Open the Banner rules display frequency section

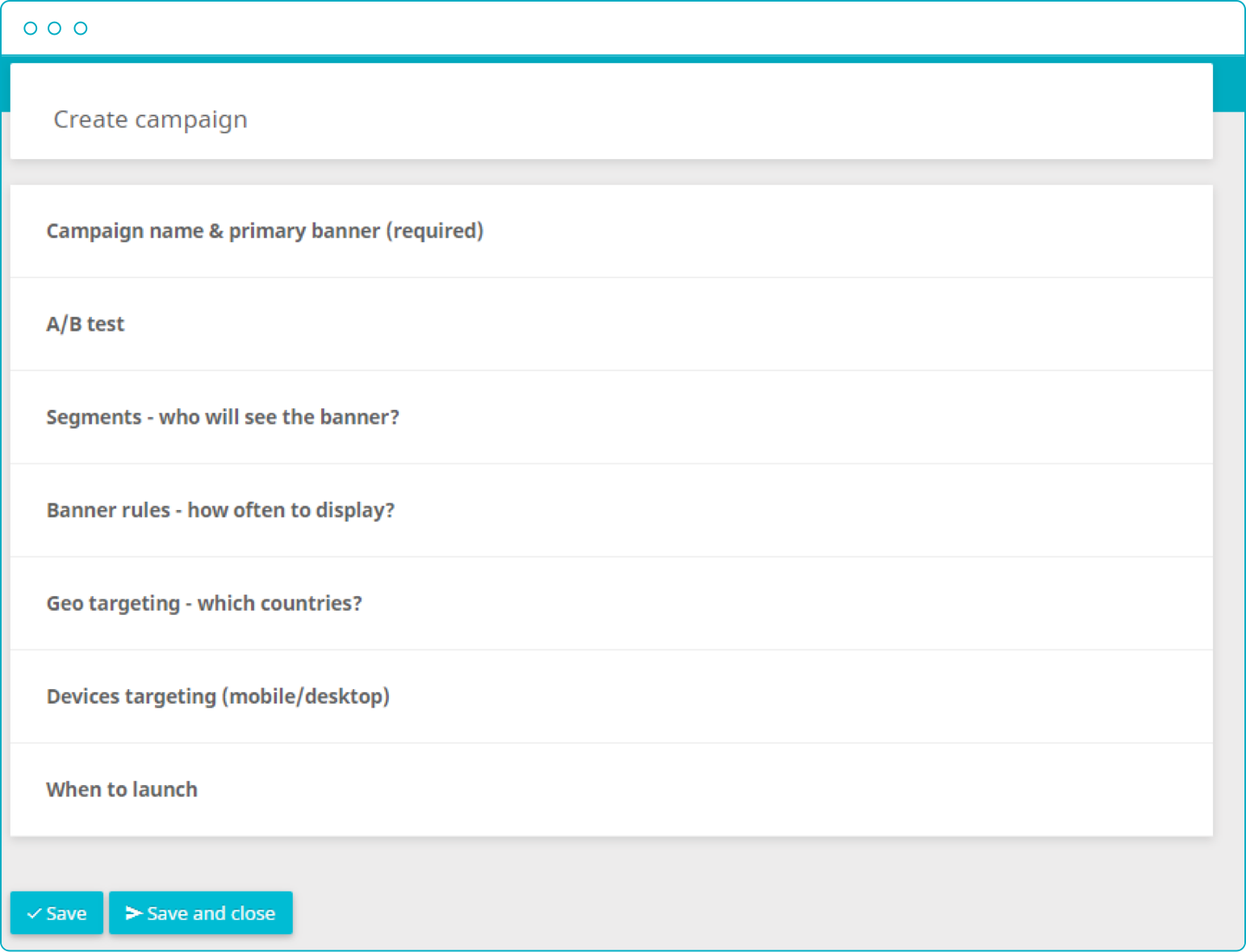point(220,510)
